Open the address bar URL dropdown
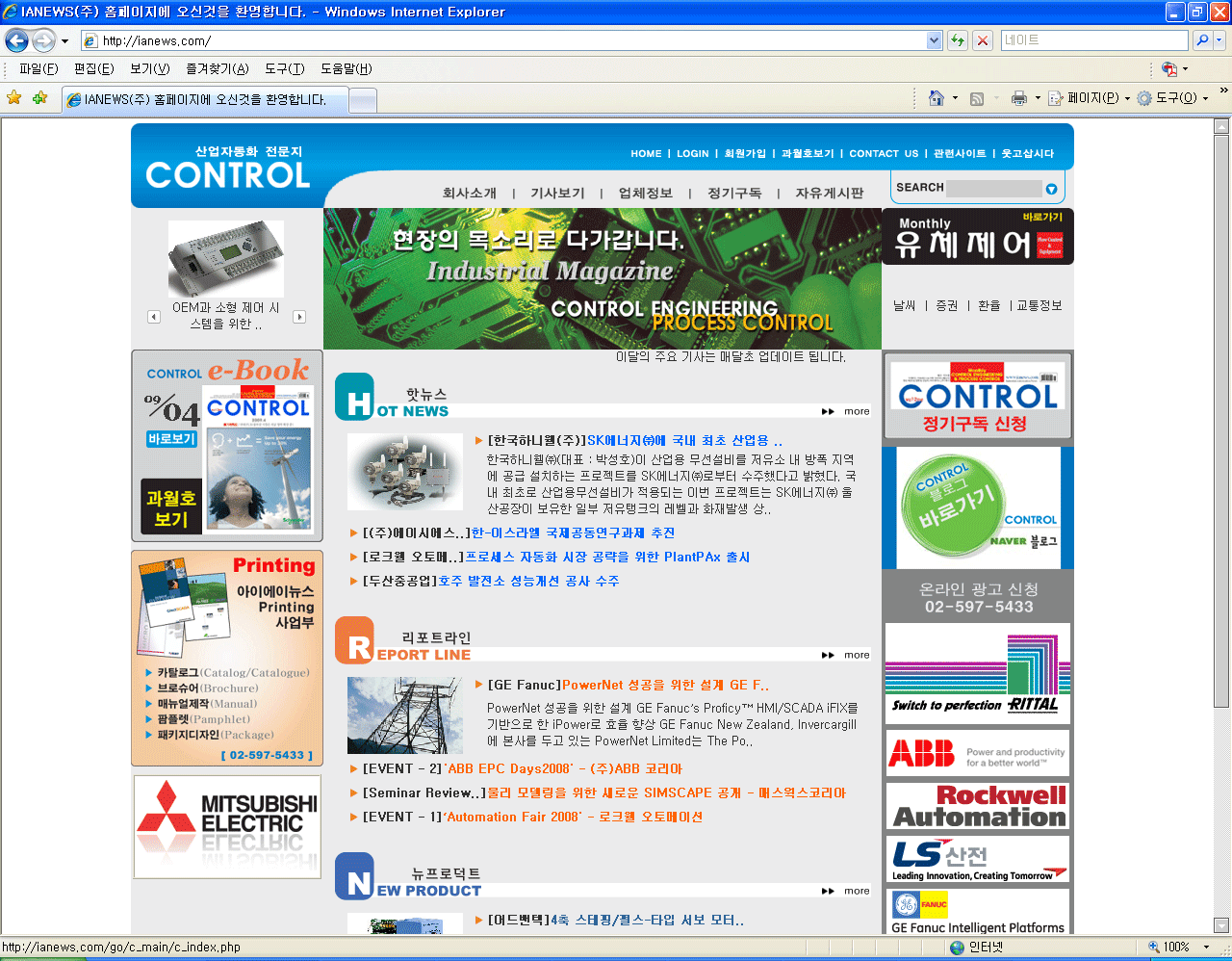This screenshot has height=961, width=1232. (x=934, y=40)
